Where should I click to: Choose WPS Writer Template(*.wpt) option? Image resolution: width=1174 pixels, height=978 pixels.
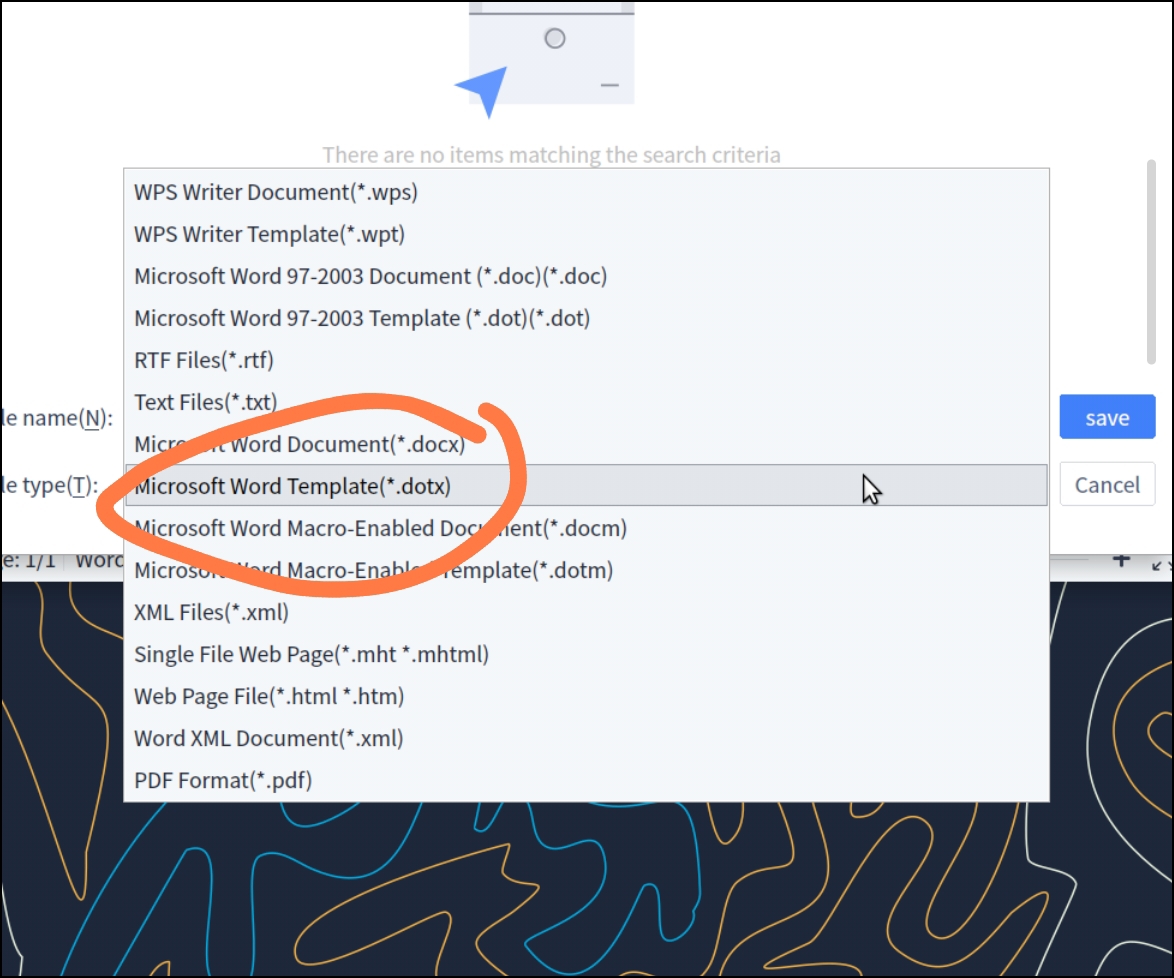click(586, 234)
